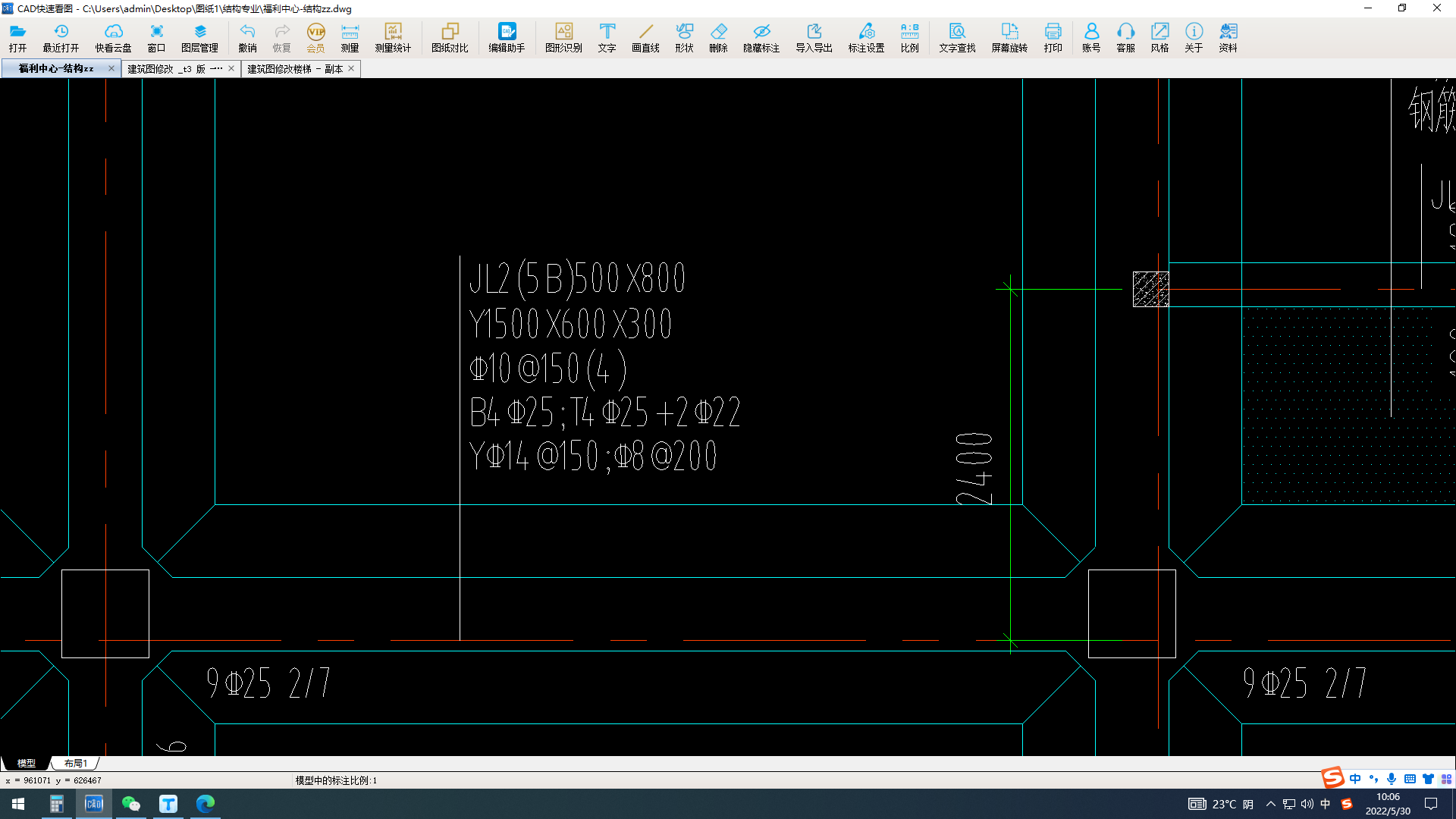This screenshot has height=819, width=1456.
Task: Open 测量统计 measurement statistics
Action: 393,38
